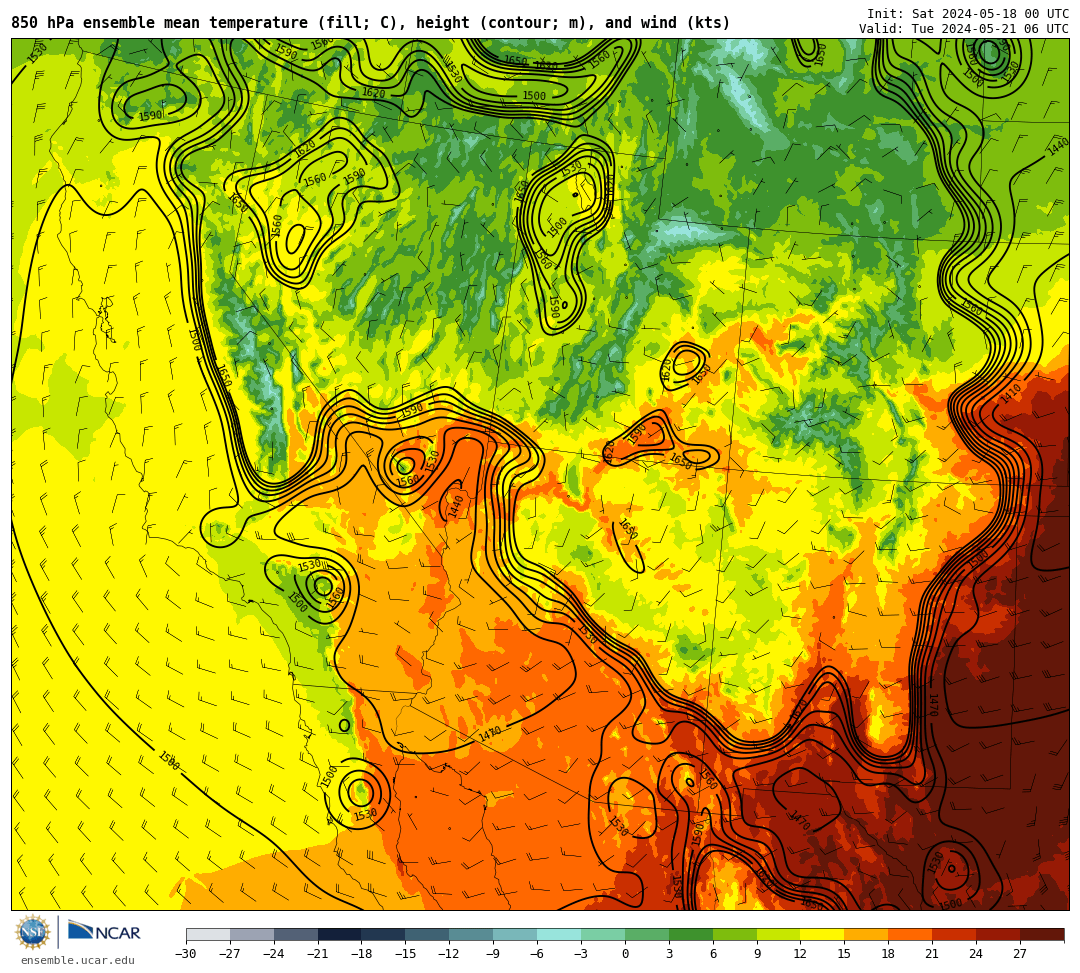Click the -12 to -9 colorbar swatch
Screen dimensions: 1080x973
pyautogui.click(x=472, y=934)
